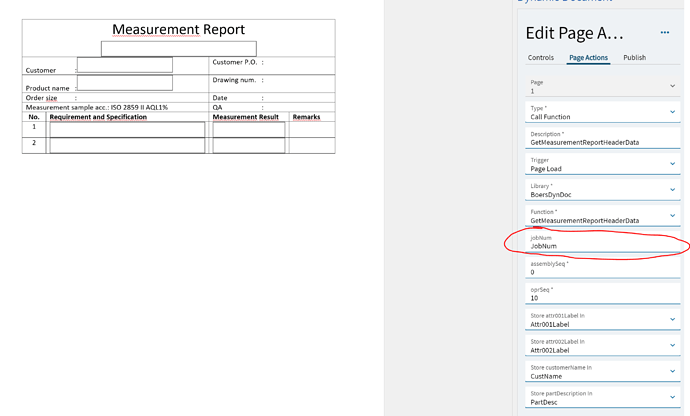Click the Customer field box in report
690x416 pixels.
pyautogui.click(x=125, y=65)
